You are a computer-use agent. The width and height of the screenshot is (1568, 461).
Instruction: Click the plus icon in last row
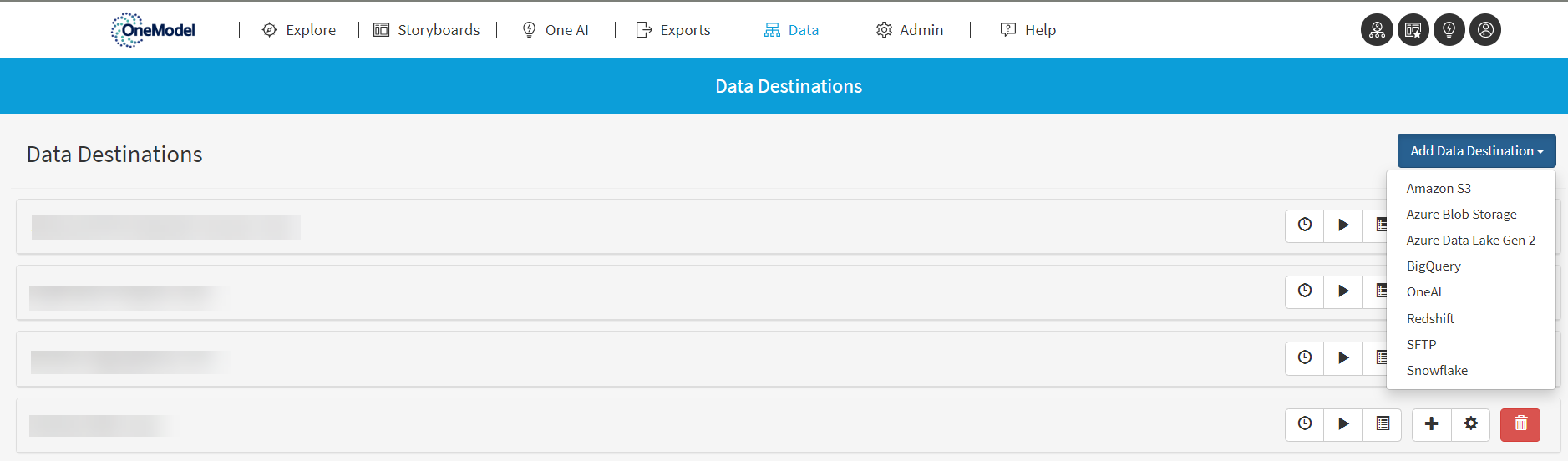point(1431,424)
